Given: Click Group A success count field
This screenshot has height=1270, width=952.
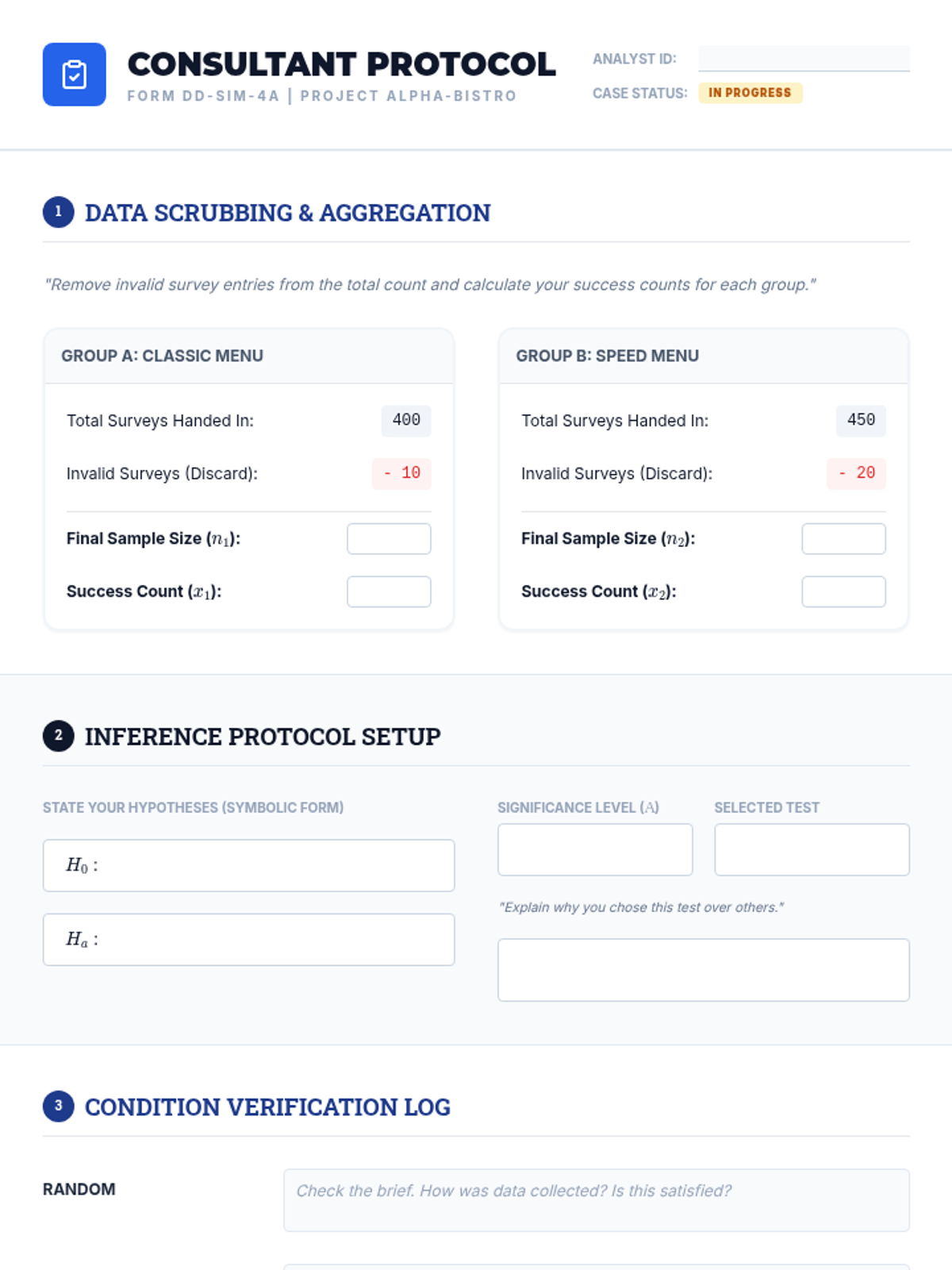Looking at the screenshot, I should (389, 591).
